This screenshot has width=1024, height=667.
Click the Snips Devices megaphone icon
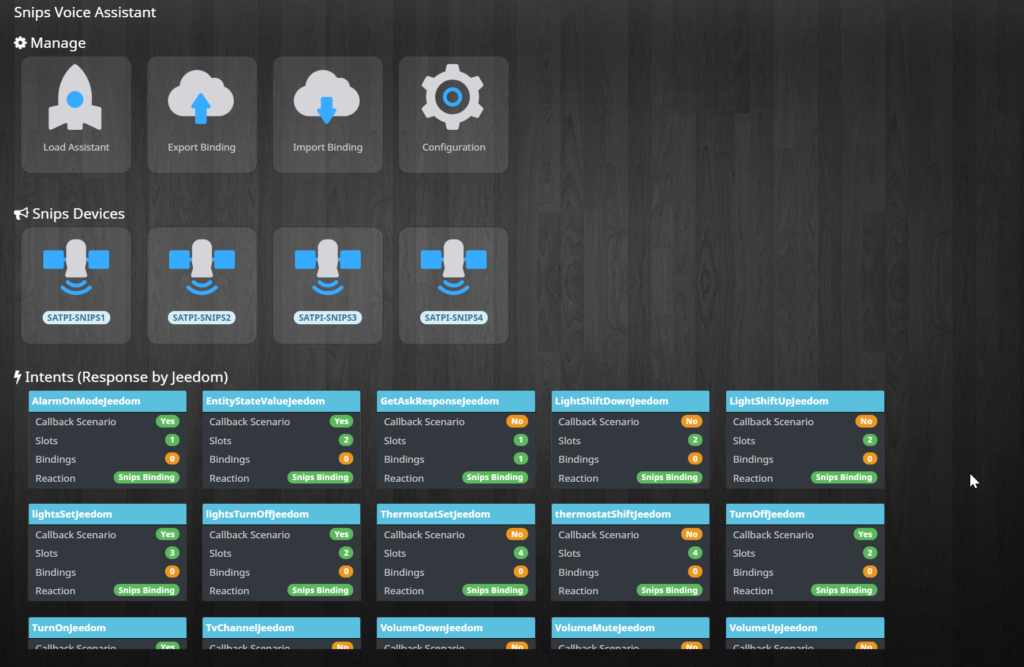coord(21,214)
